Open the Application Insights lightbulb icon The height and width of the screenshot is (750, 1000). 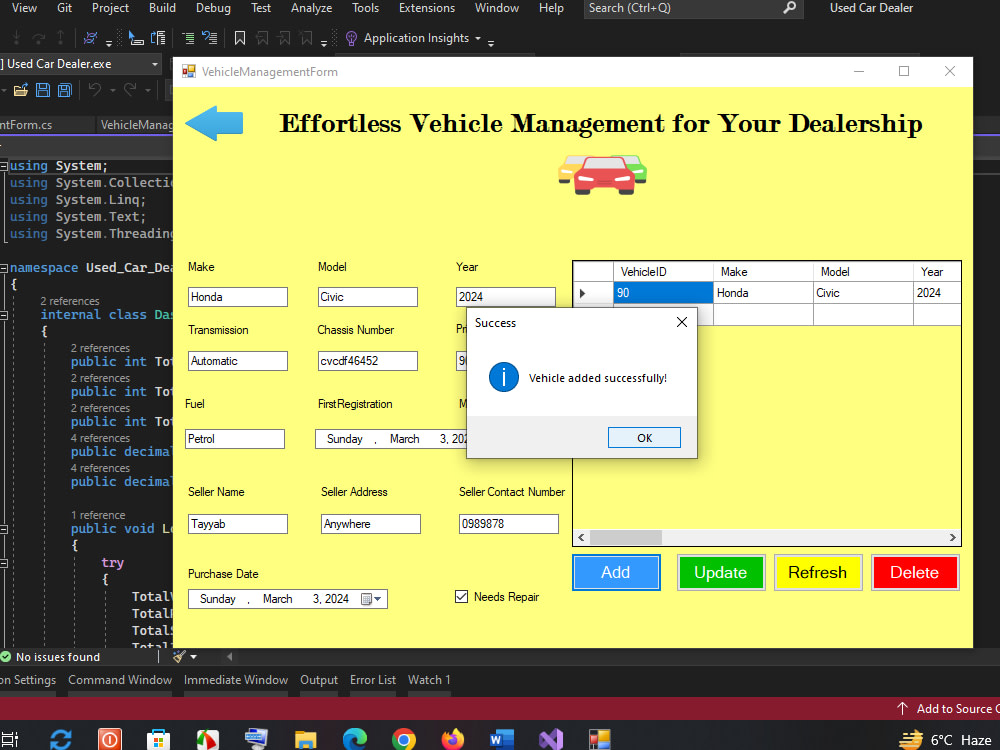click(352, 38)
